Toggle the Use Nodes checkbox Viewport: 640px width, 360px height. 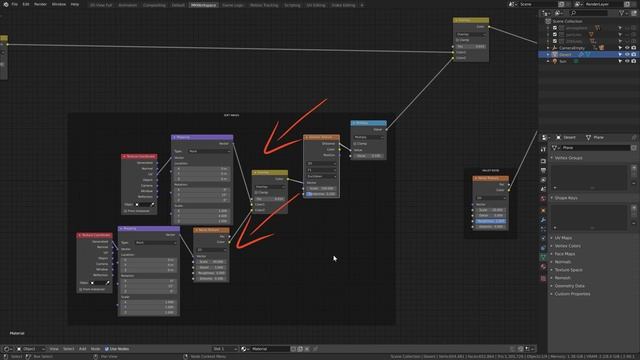[x=107, y=349]
